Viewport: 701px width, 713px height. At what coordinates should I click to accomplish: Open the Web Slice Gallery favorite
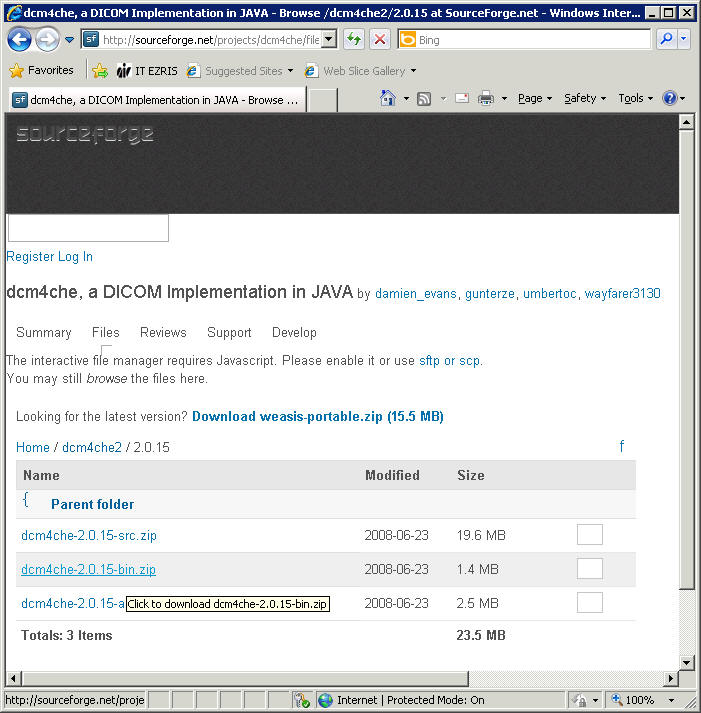(361, 71)
